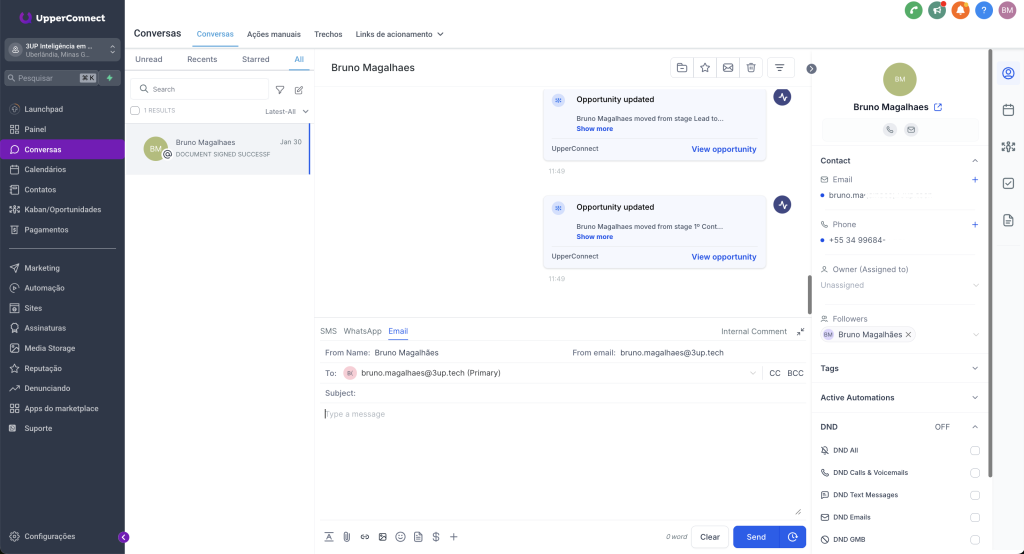Check the select-all results checkbox
Image resolution: width=1024 pixels, height=554 pixels.
pyautogui.click(x=135, y=111)
